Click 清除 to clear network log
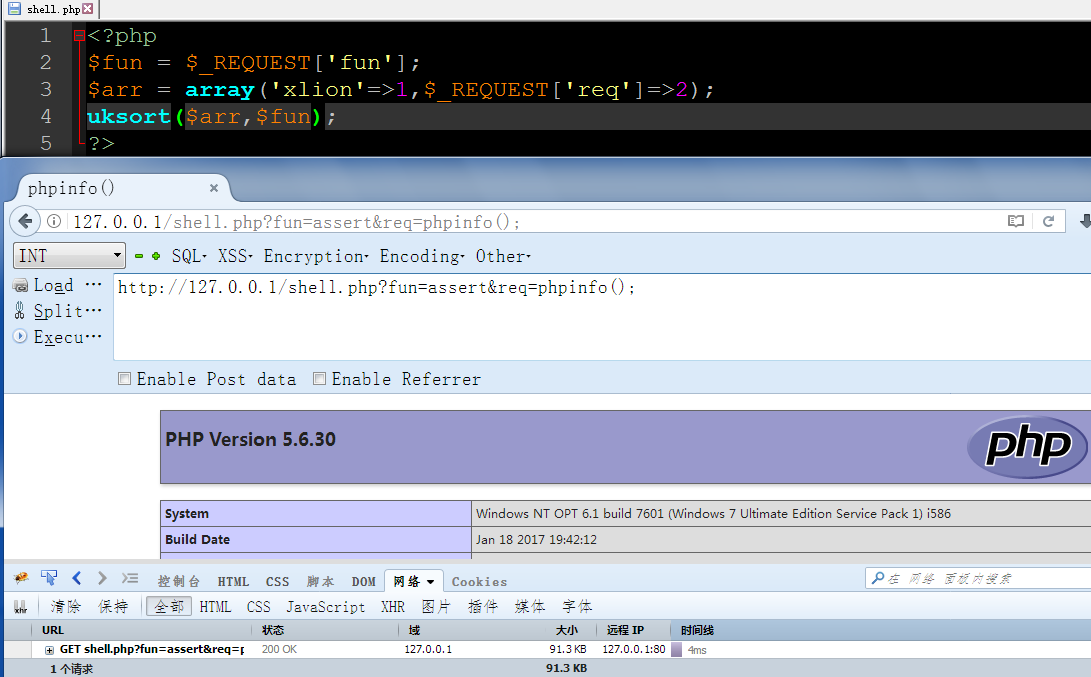 point(65,607)
